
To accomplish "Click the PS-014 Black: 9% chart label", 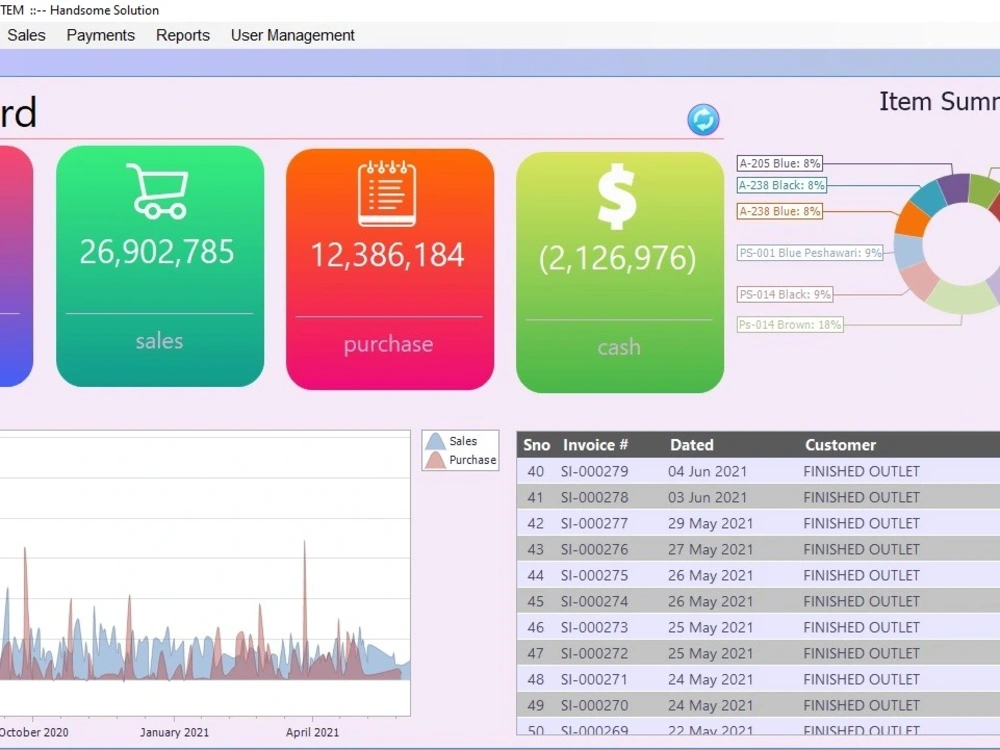I will [784, 295].
